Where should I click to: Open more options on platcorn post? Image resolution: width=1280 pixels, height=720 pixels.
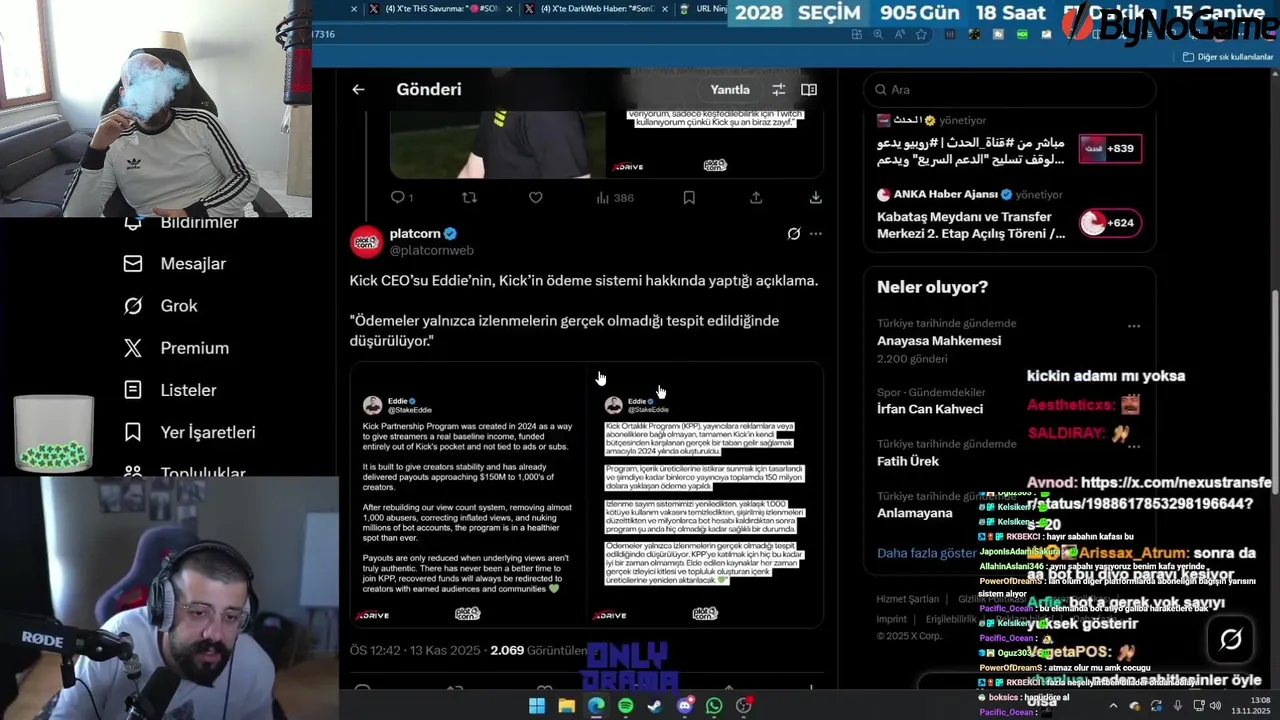pos(816,233)
